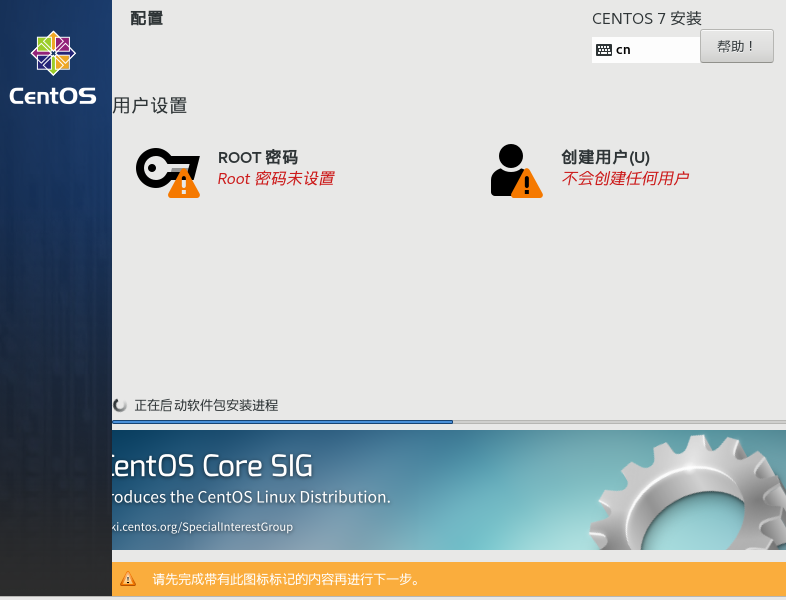Open the ROOT password key icon
Screen dimensions: 786x600
coord(168,172)
